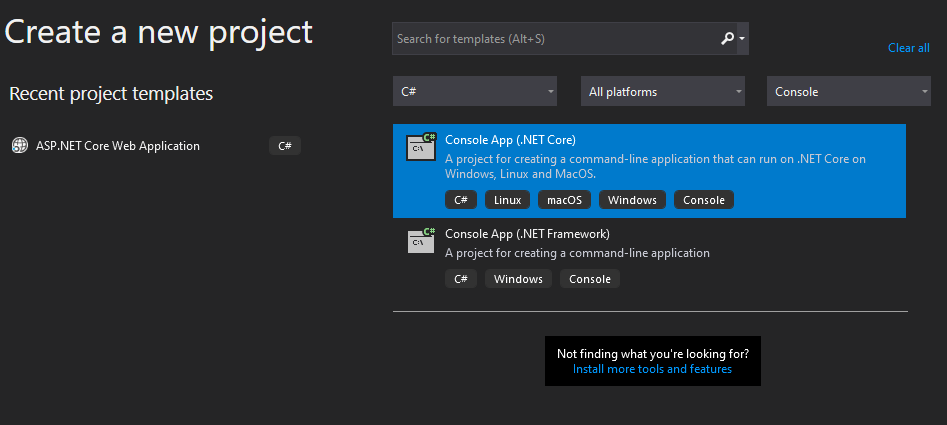Click the search magnifier icon
The image size is (947, 425).
(x=727, y=39)
